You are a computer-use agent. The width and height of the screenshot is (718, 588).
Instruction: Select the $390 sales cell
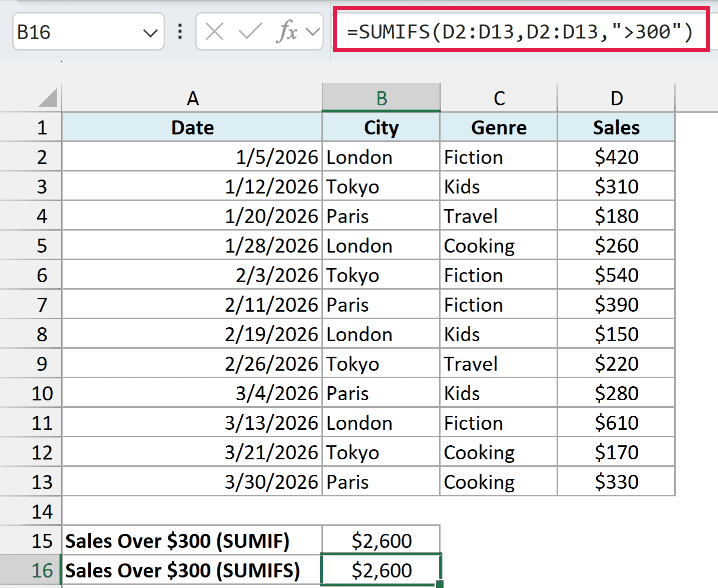click(x=616, y=305)
